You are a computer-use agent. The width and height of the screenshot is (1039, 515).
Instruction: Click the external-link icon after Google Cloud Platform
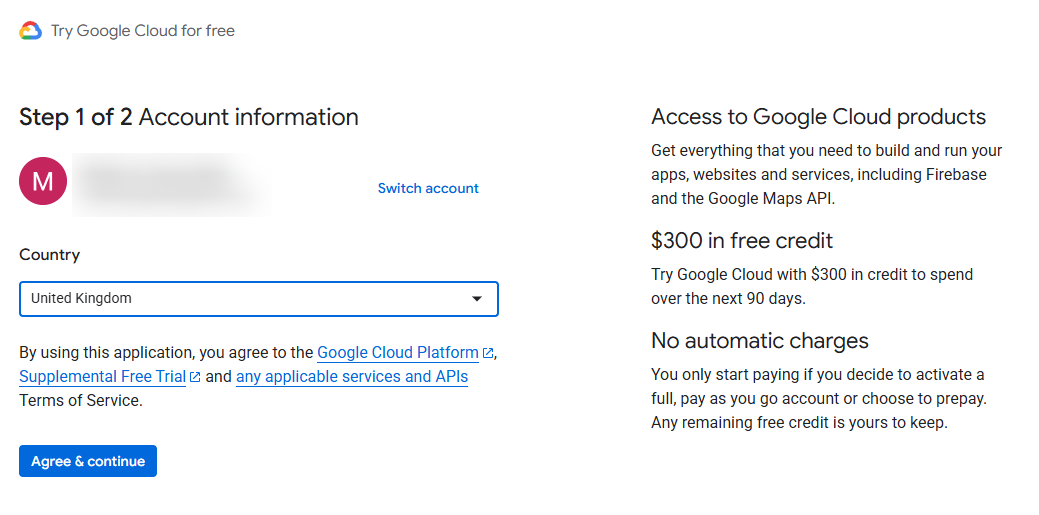pos(488,353)
